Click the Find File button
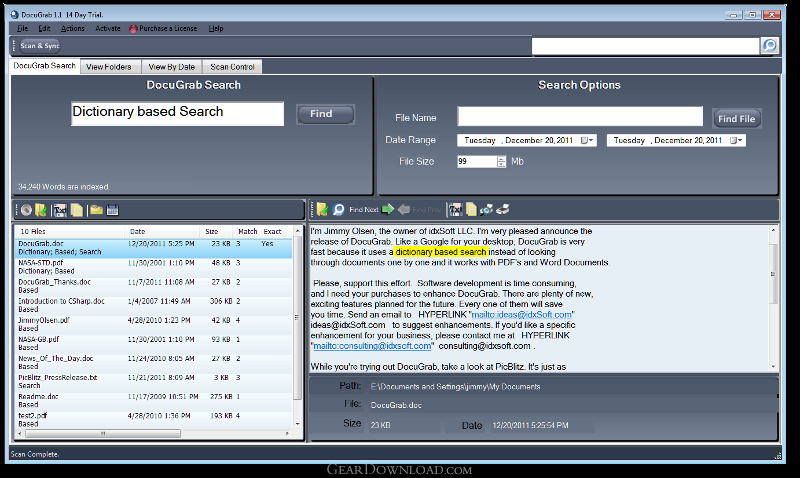The image size is (800, 478). coord(736,118)
